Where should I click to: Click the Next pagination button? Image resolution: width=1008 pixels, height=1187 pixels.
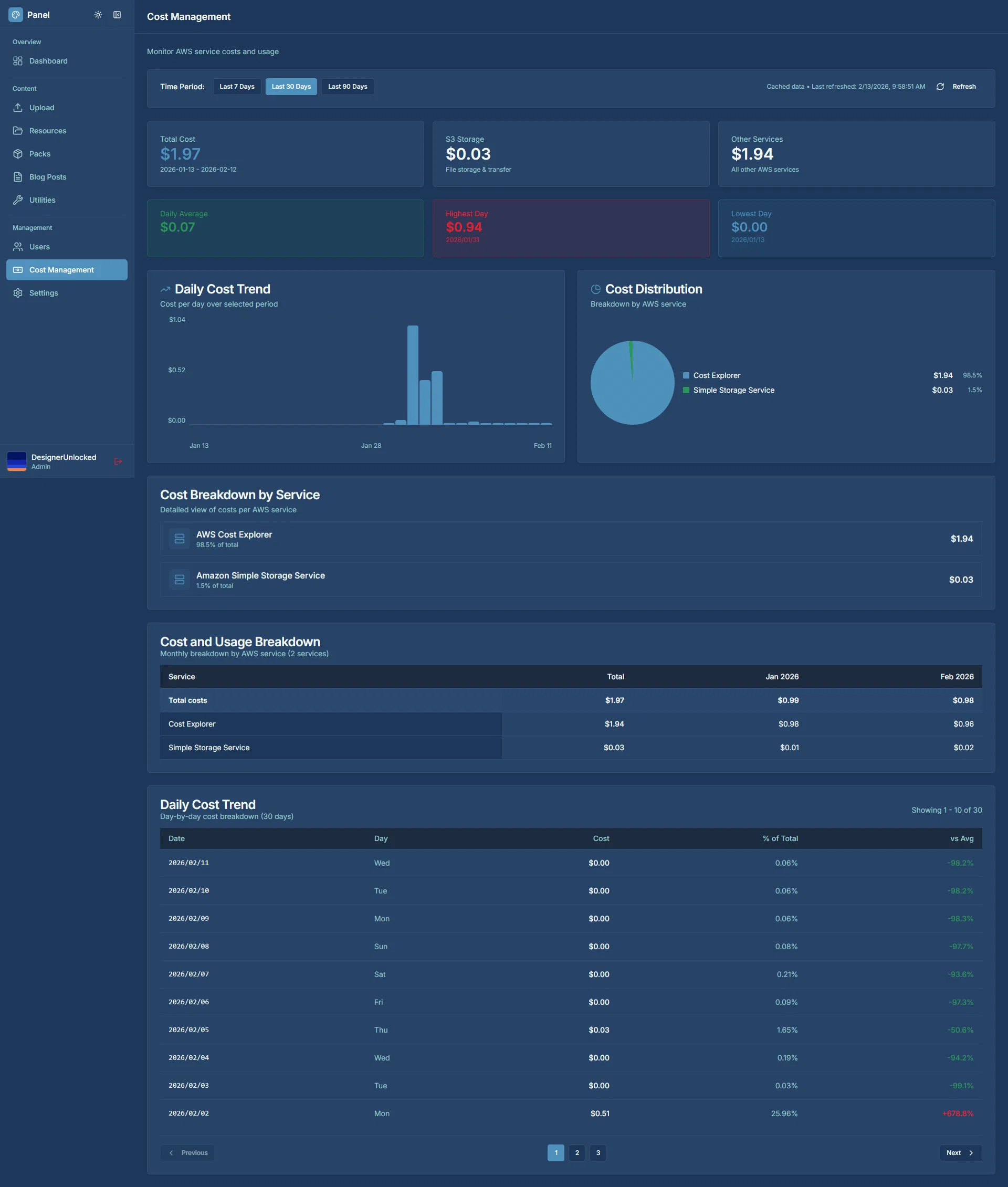pos(959,1153)
